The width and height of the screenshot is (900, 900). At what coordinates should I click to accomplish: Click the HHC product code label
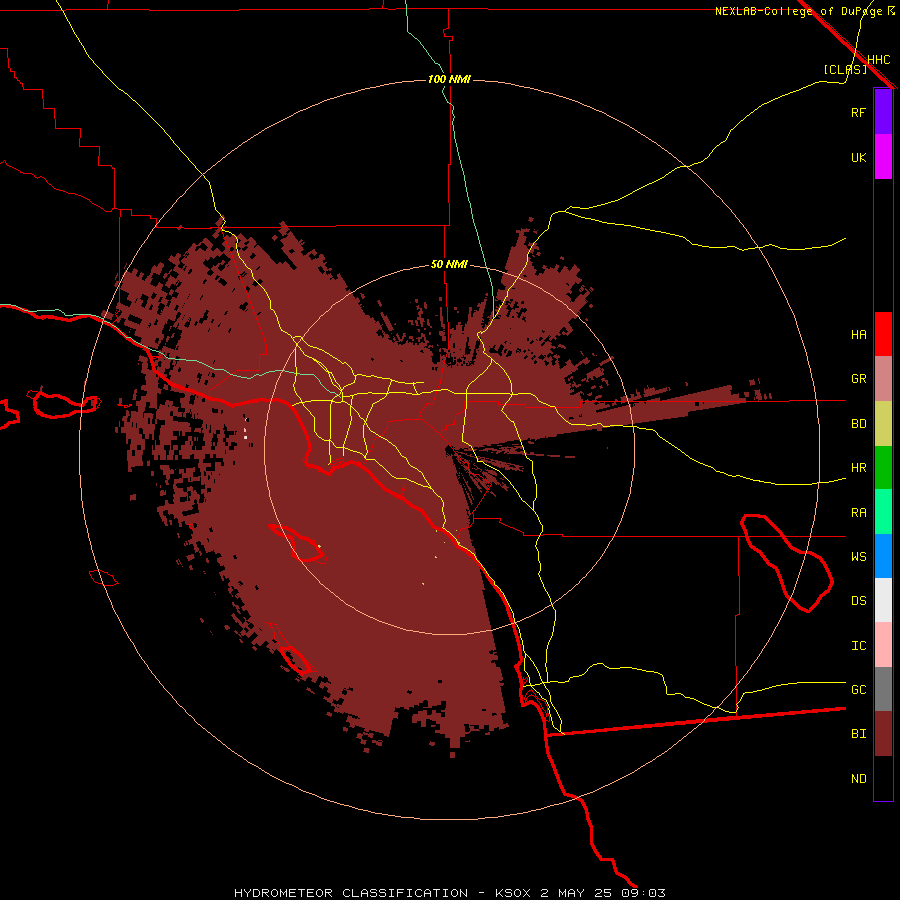(879, 60)
